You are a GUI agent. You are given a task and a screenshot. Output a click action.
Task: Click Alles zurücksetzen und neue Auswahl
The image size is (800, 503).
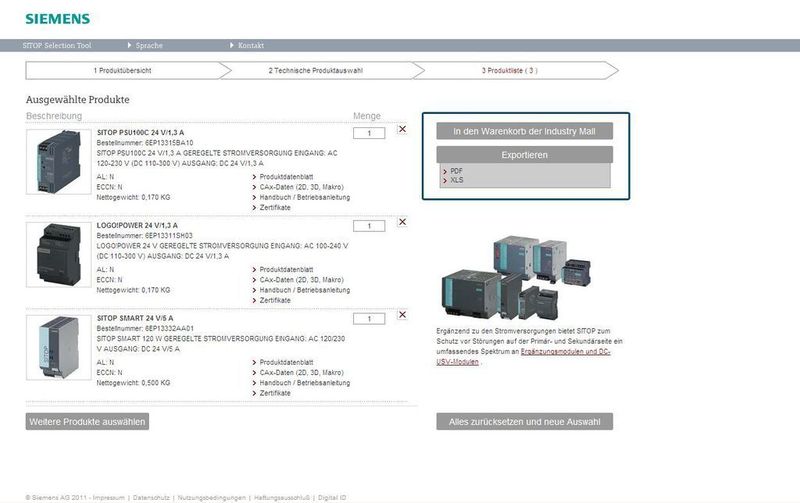[x=524, y=421]
